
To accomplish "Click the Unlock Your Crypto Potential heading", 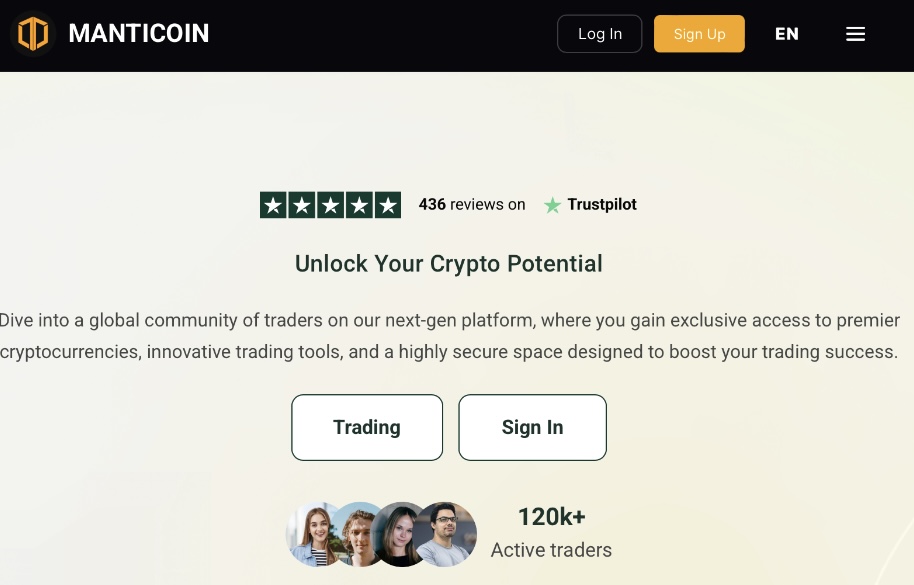I will (449, 264).
